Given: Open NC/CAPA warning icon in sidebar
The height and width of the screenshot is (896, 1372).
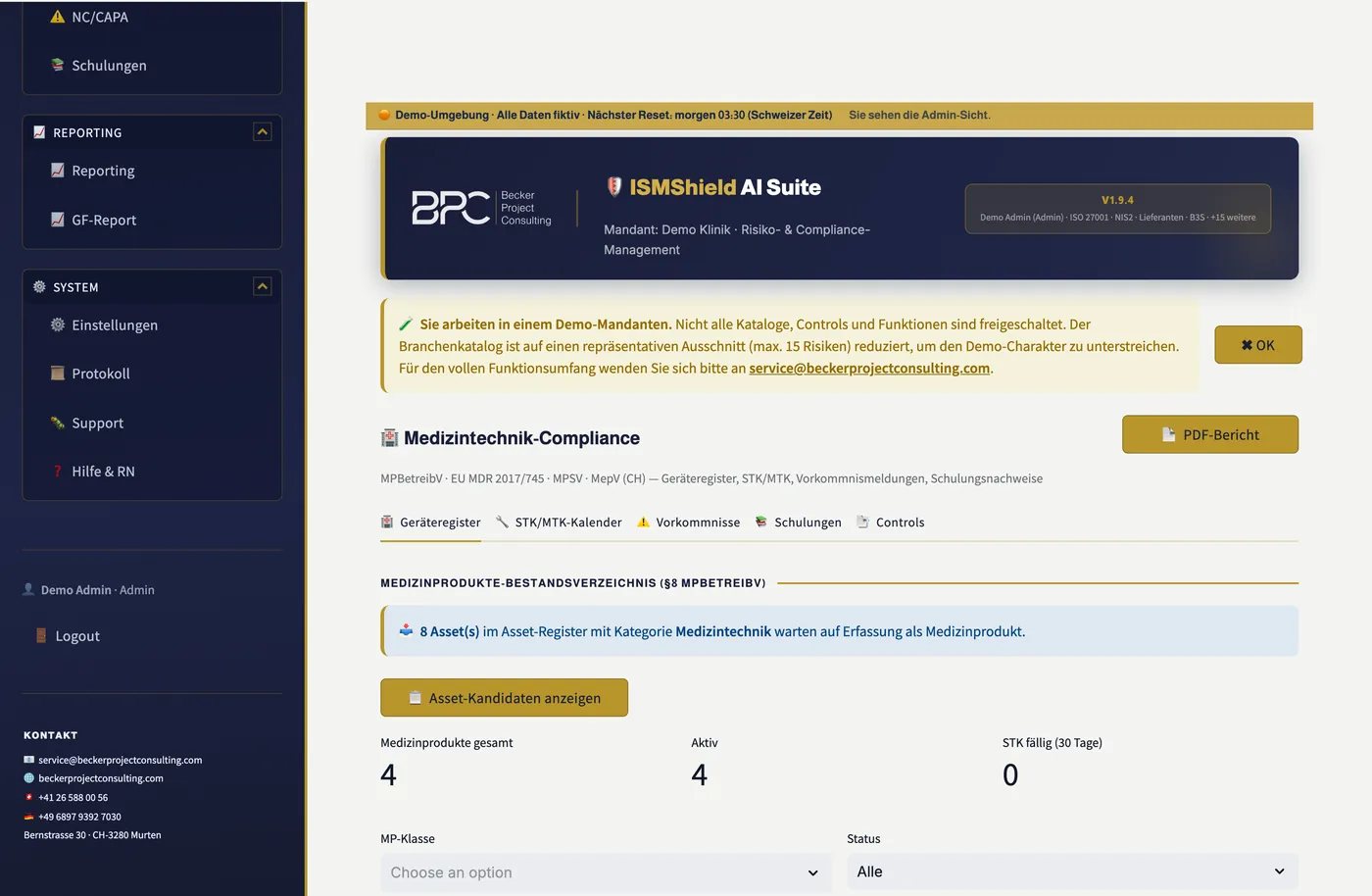Looking at the screenshot, I should [x=58, y=17].
